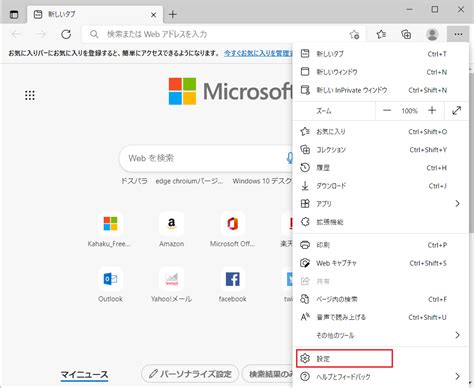Increase zoom with the plus button

pos(432,110)
